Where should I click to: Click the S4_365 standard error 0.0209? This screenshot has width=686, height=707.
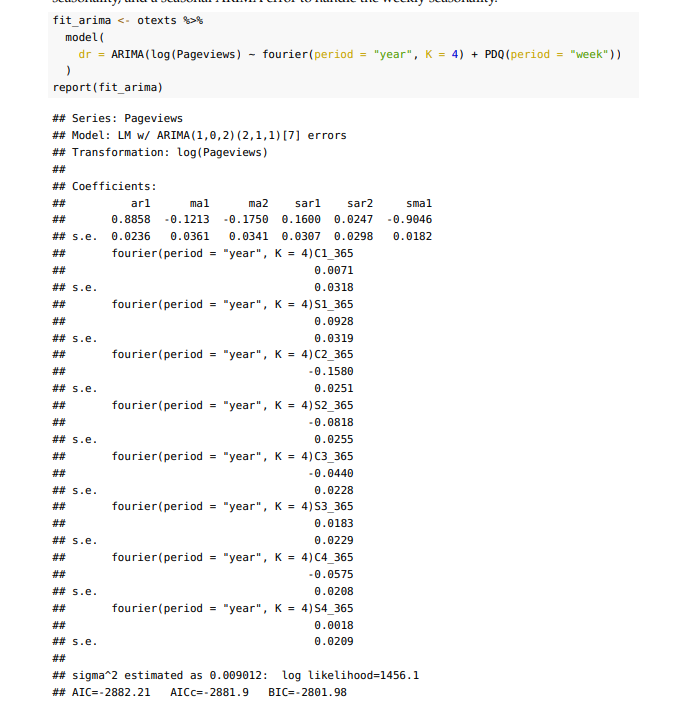click(334, 642)
